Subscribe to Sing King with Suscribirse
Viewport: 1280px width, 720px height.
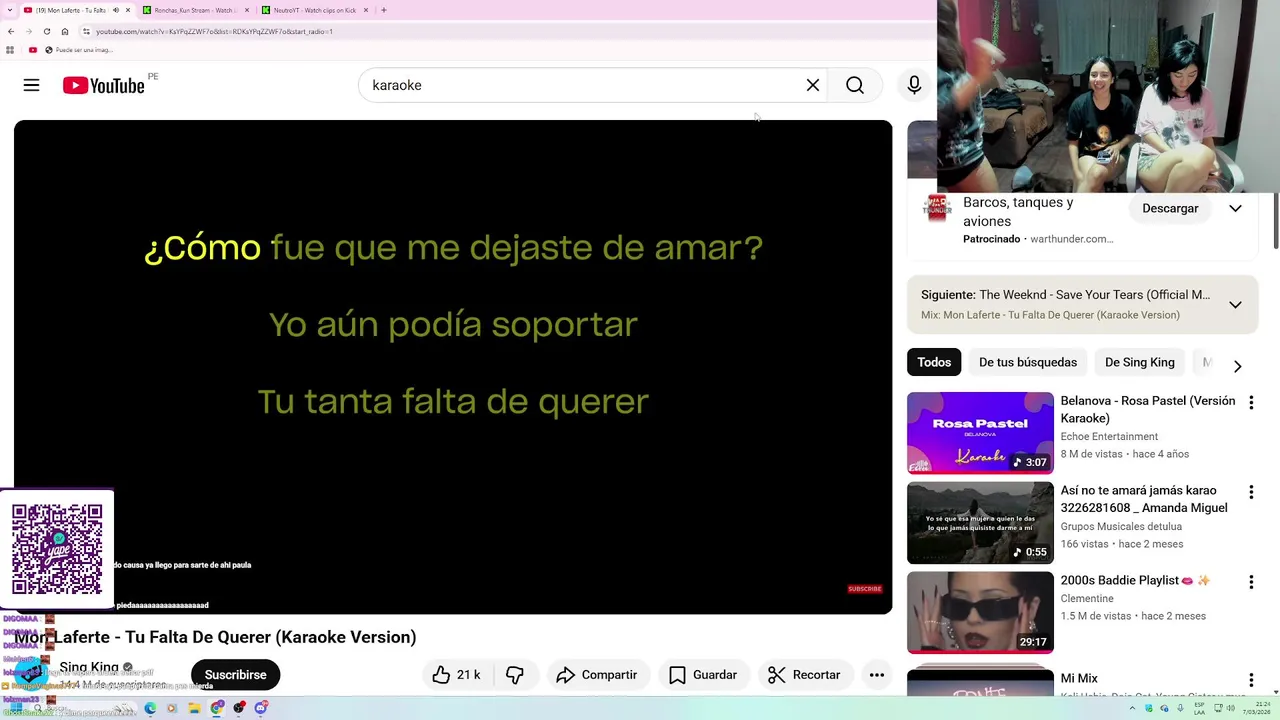pos(235,675)
